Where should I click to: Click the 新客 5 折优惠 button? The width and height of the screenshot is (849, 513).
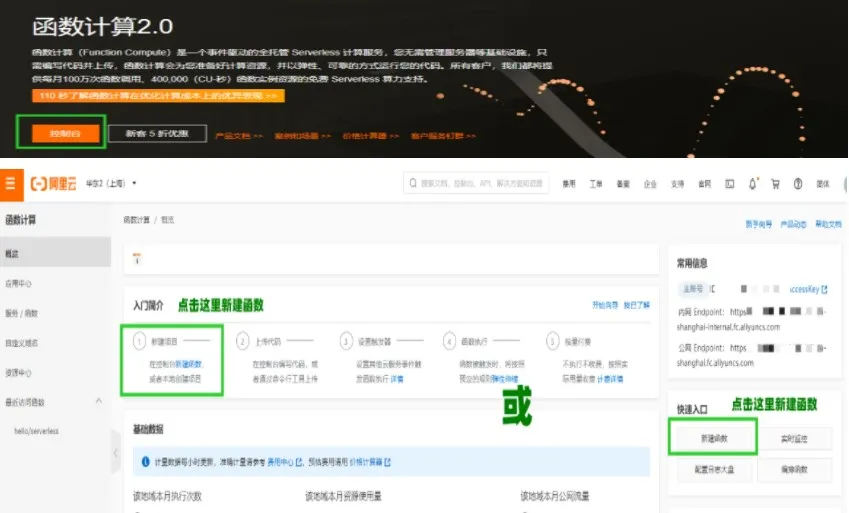tap(158, 133)
